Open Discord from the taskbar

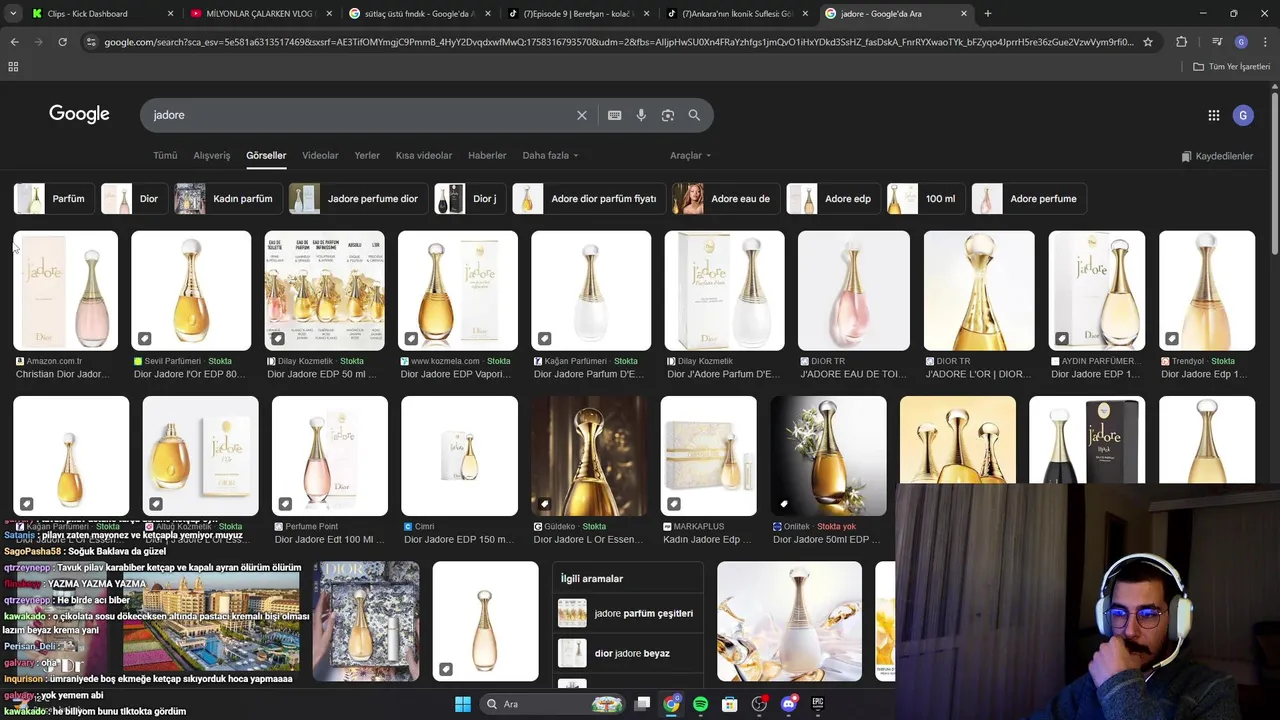click(x=788, y=704)
